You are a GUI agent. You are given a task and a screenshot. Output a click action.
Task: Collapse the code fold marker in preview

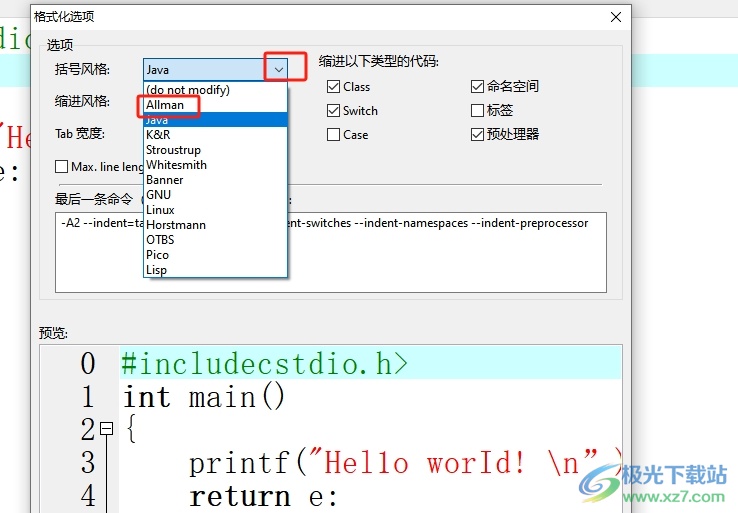coord(106,429)
